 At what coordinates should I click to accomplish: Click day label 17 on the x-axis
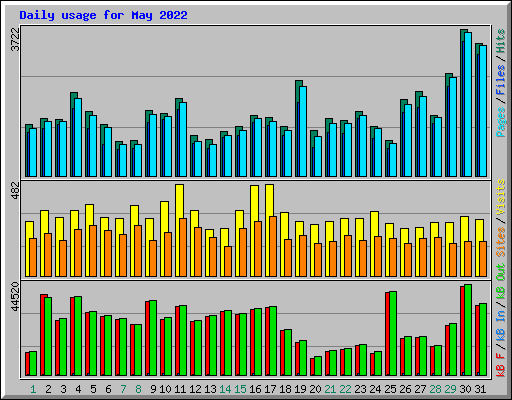(270, 389)
